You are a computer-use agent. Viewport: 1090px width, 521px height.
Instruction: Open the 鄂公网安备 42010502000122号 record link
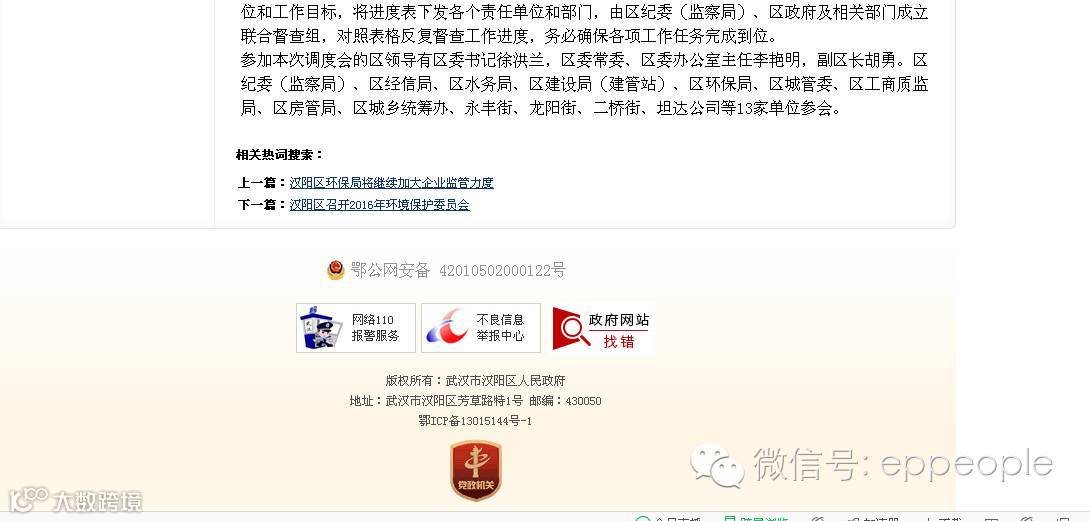(x=458, y=270)
